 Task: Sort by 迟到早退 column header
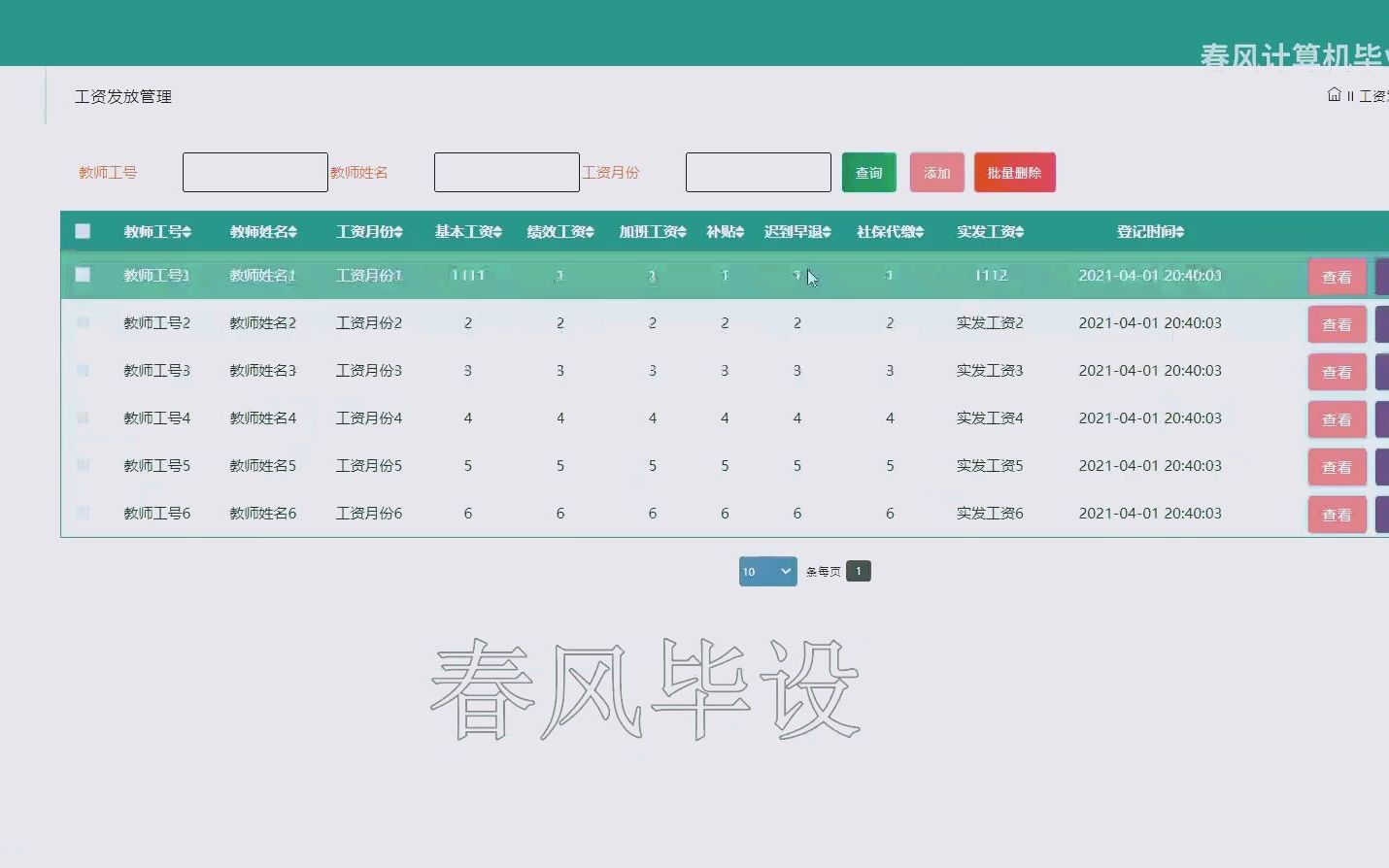[797, 232]
